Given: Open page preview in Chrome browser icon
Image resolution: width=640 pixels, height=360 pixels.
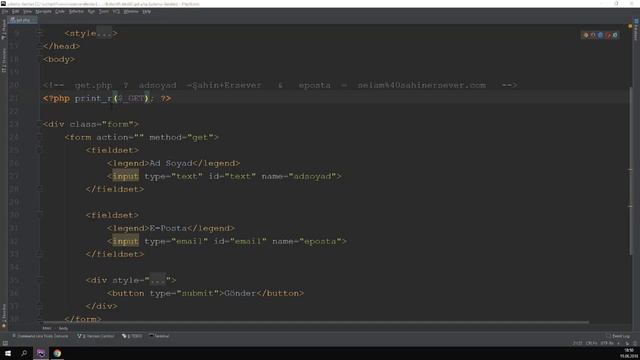Looking at the screenshot, I should pos(586,35).
